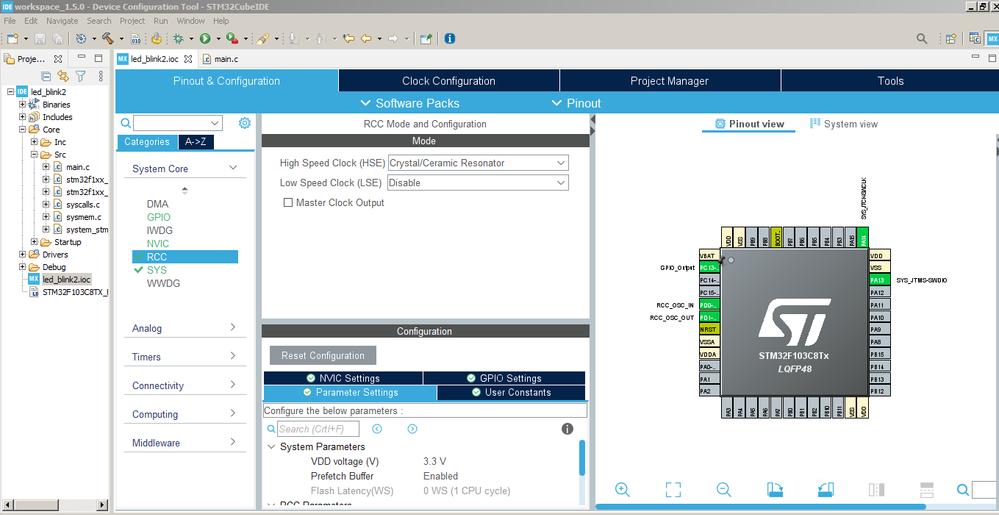Image resolution: width=999 pixels, height=515 pixels.
Task: Open Low Speed Clock (LSE) dropdown
Action: point(478,183)
